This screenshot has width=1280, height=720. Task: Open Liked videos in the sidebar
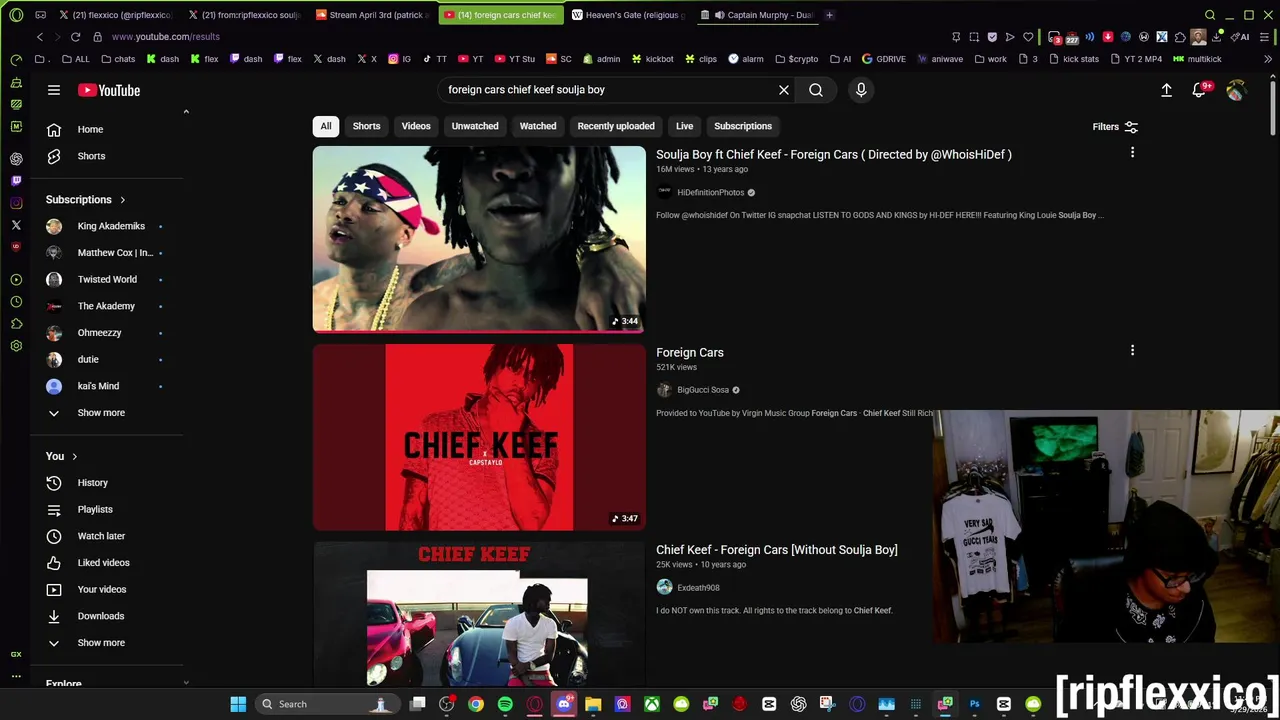(x=106, y=563)
